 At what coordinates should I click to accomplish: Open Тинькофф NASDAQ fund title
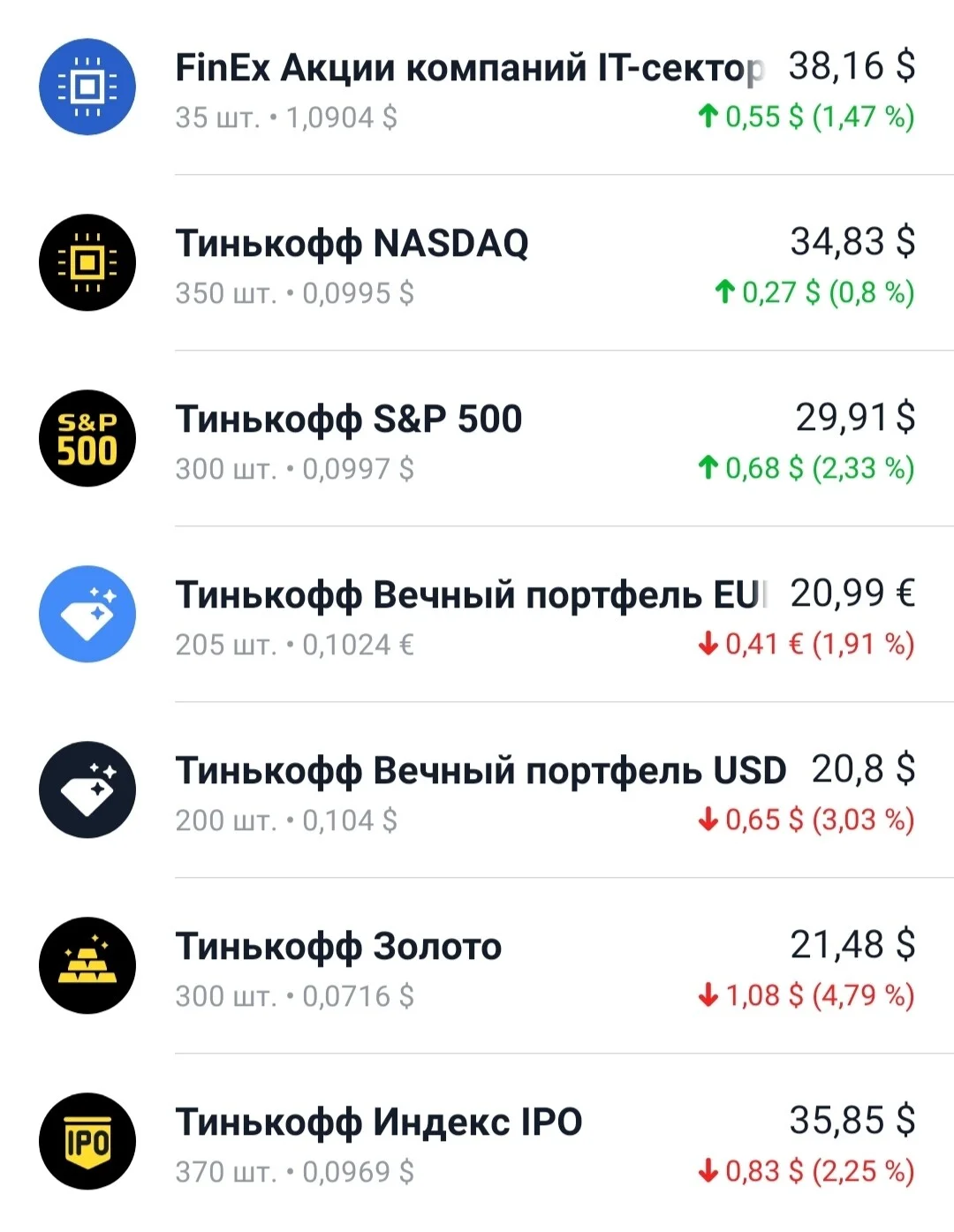[x=352, y=244]
